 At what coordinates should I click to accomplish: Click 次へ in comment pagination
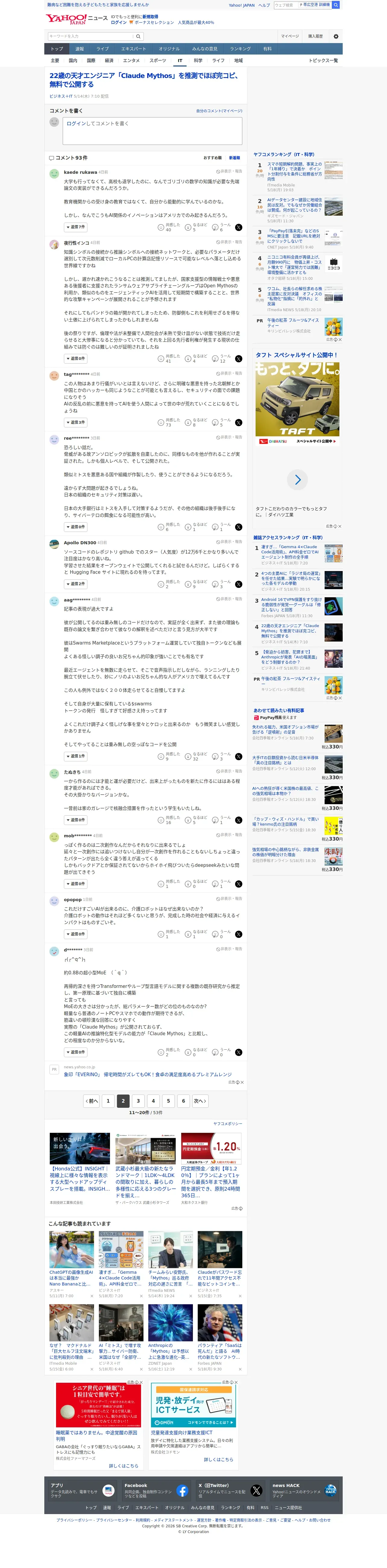200,1101
